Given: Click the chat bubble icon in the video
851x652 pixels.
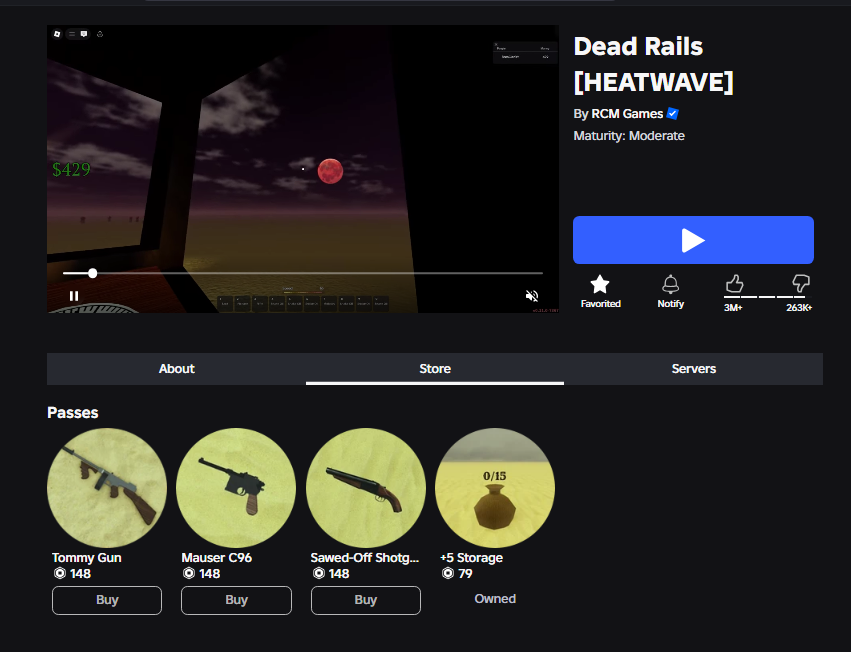Looking at the screenshot, I should pyautogui.click(x=84, y=34).
